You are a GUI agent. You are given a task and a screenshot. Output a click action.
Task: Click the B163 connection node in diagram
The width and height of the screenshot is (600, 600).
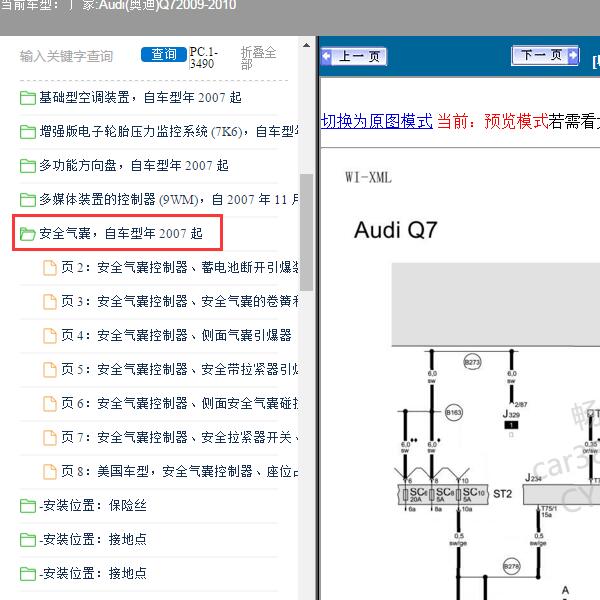point(454,412)
